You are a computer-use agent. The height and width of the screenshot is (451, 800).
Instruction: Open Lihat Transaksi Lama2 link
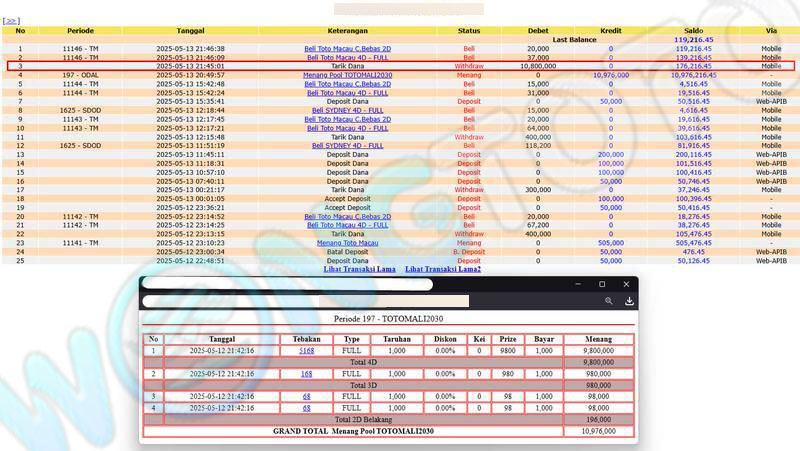(441, 269)
